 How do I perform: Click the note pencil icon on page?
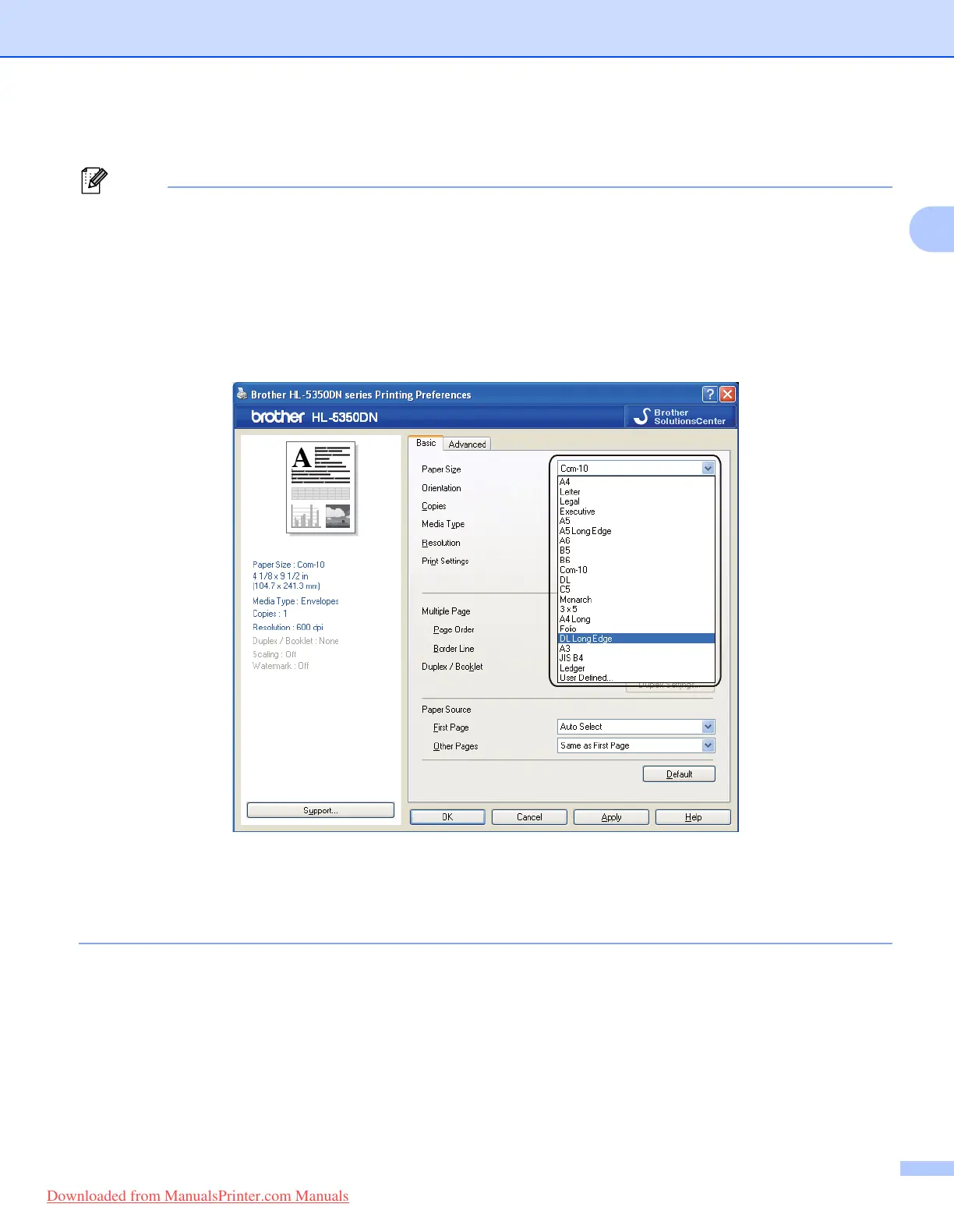pos(94,181)
